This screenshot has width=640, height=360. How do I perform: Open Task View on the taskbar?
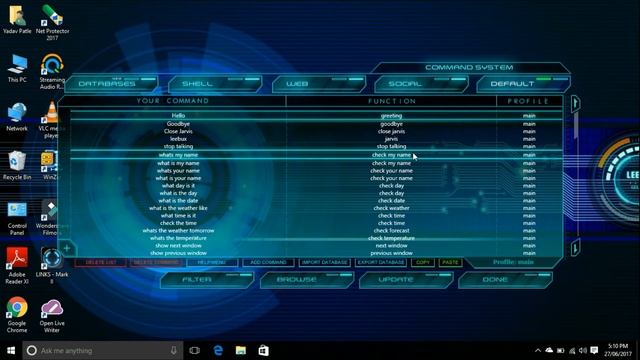(195, 350)
